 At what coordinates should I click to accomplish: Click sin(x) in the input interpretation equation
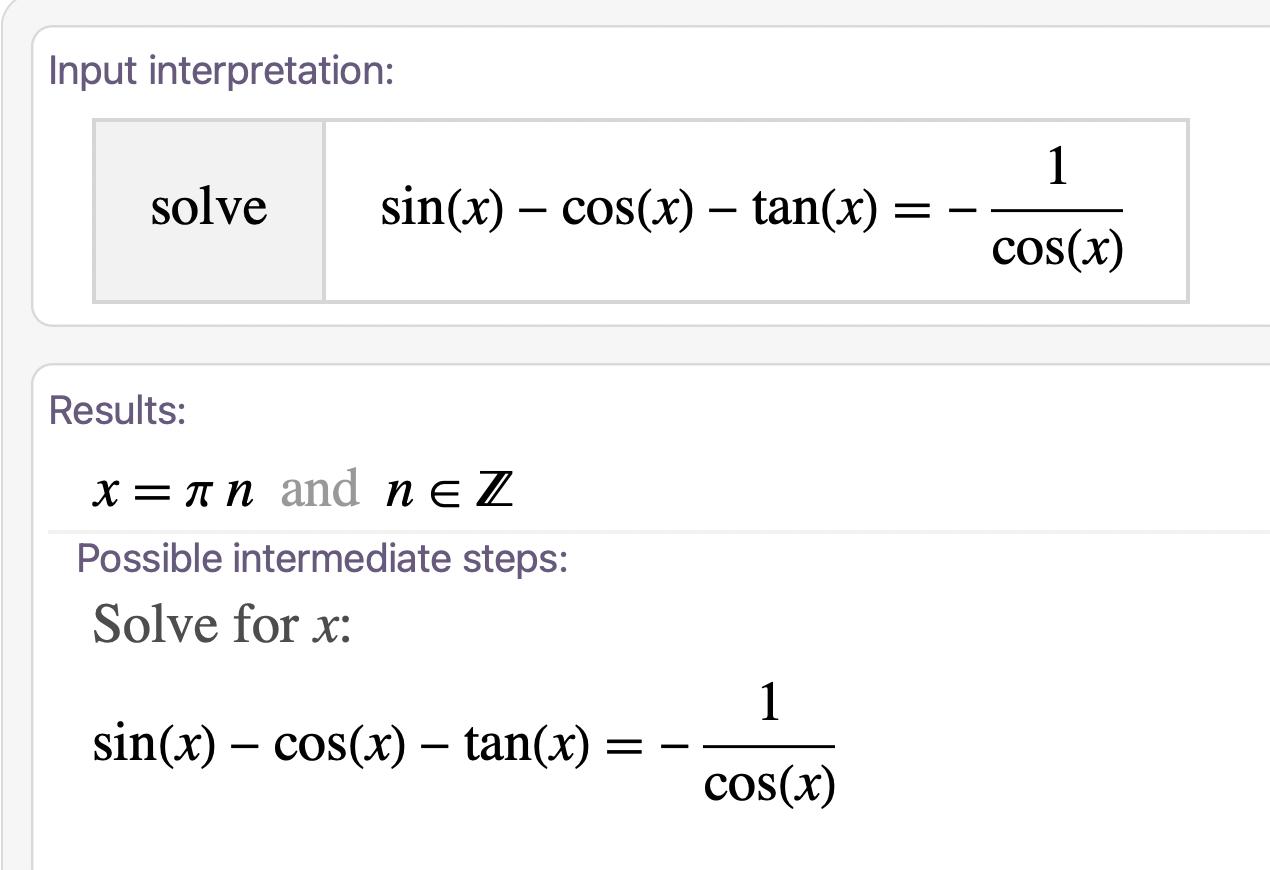click(x=442, y=209)
